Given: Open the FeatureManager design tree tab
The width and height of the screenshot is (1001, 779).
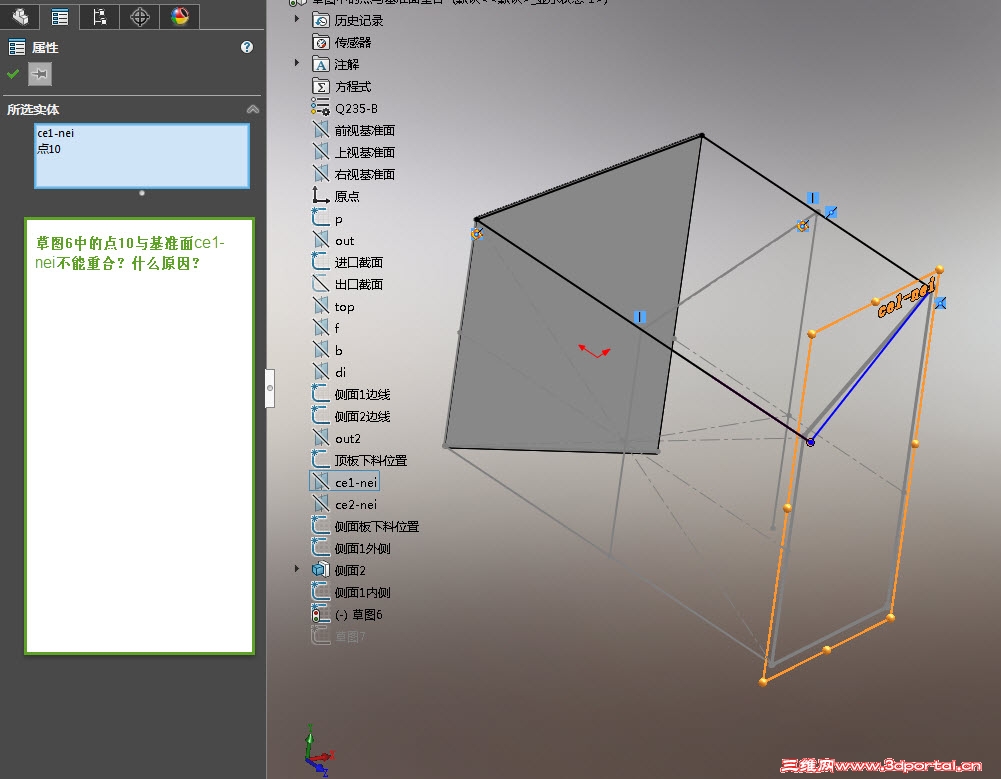Looking at the screenshot, I should click(20, 16).
